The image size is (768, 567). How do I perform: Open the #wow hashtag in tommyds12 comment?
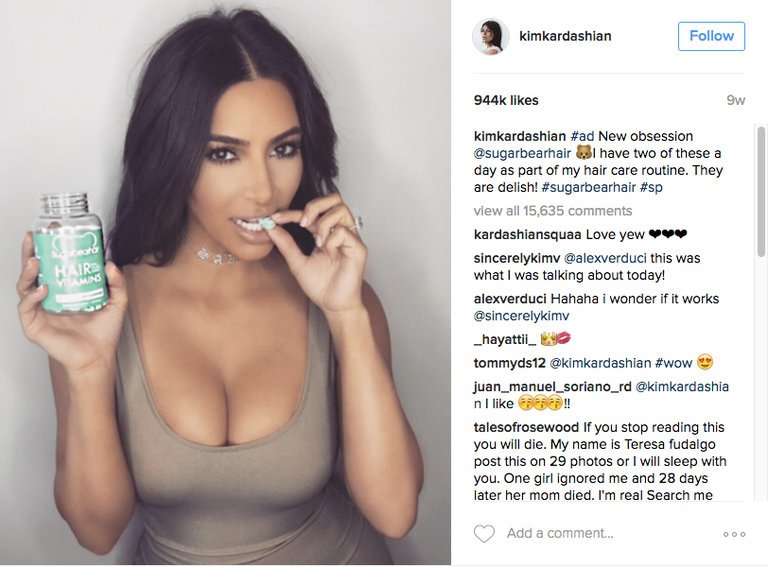coord(673,363)
